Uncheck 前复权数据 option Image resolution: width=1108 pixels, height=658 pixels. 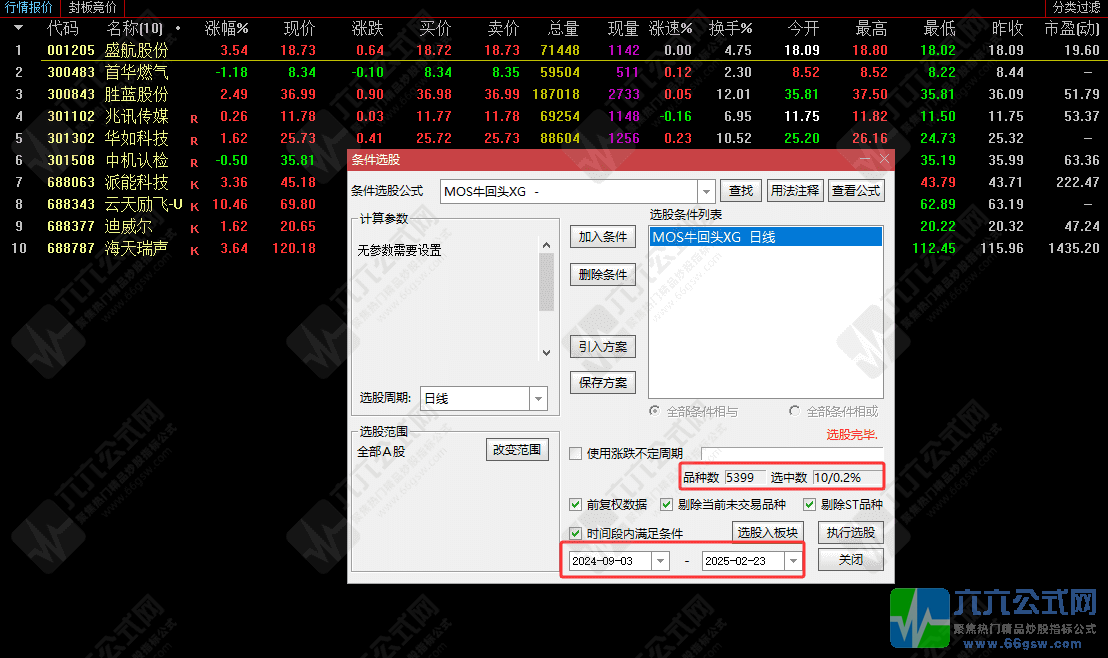[x=575, y=505]
